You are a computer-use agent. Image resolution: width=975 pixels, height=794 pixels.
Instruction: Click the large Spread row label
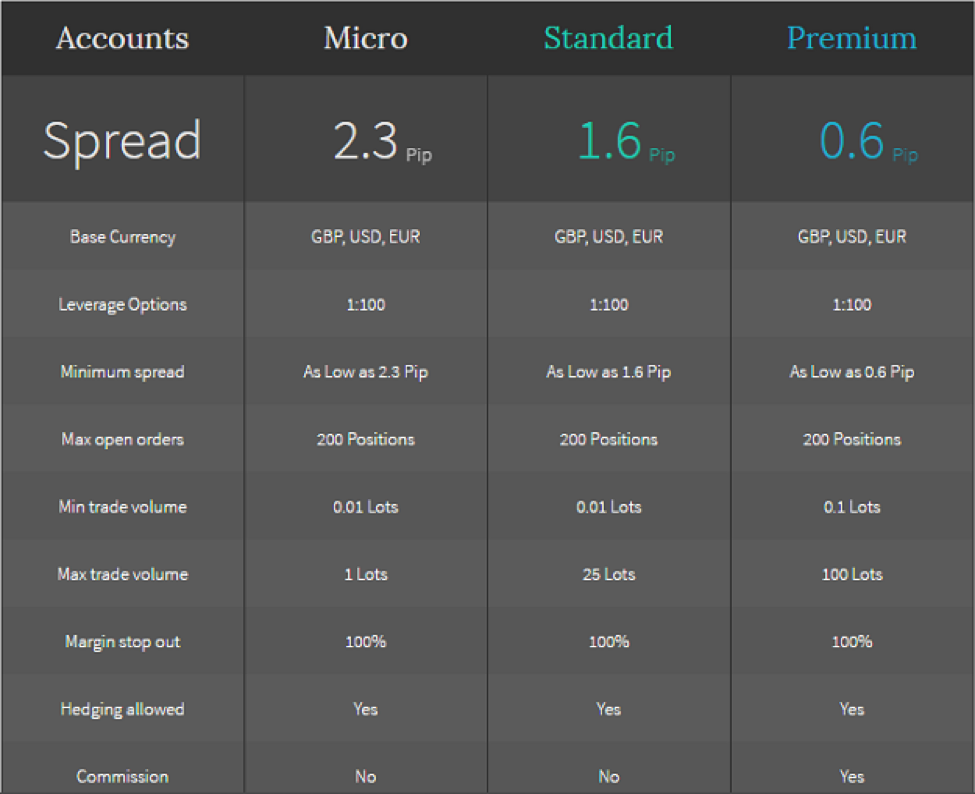click(x=122, y=142)
